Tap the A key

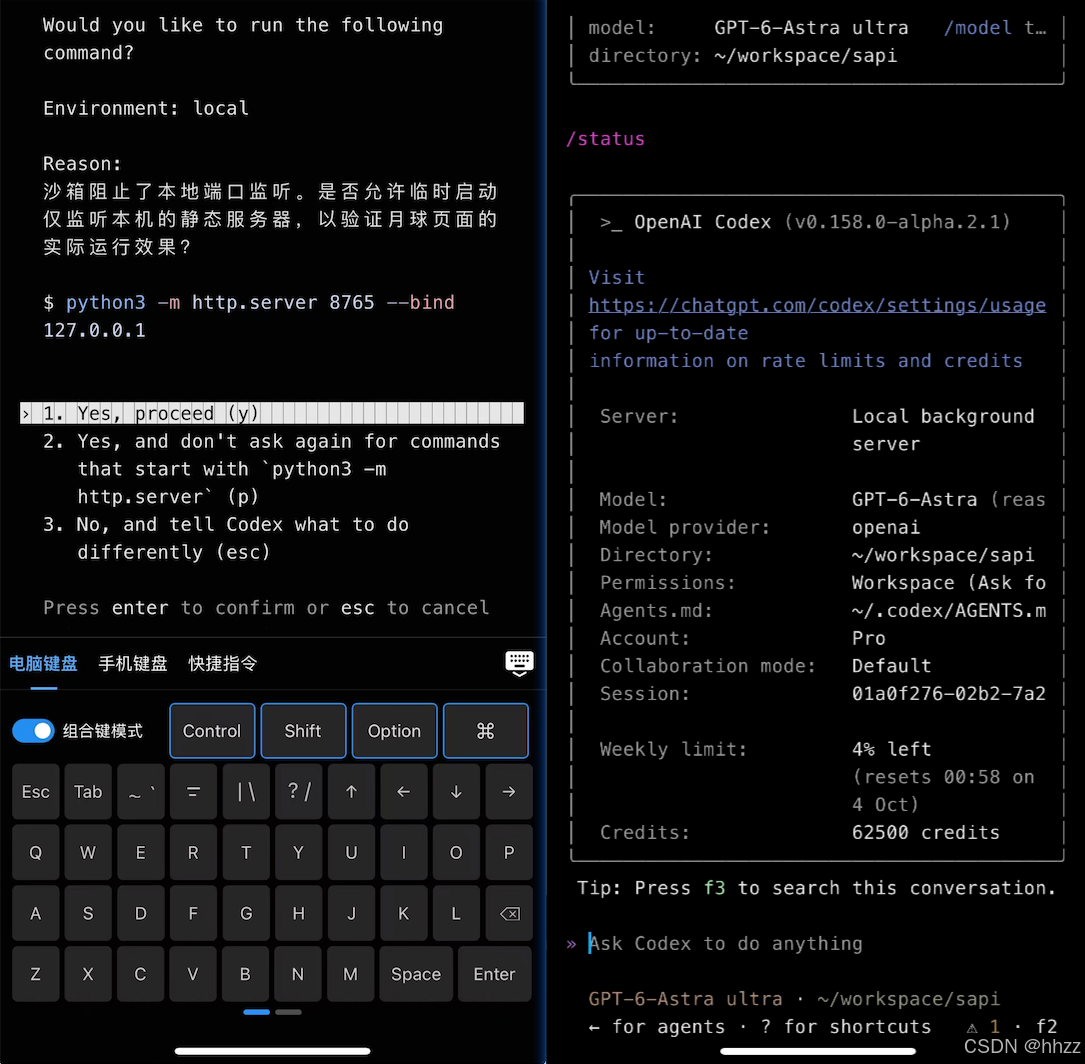point(35,913)
